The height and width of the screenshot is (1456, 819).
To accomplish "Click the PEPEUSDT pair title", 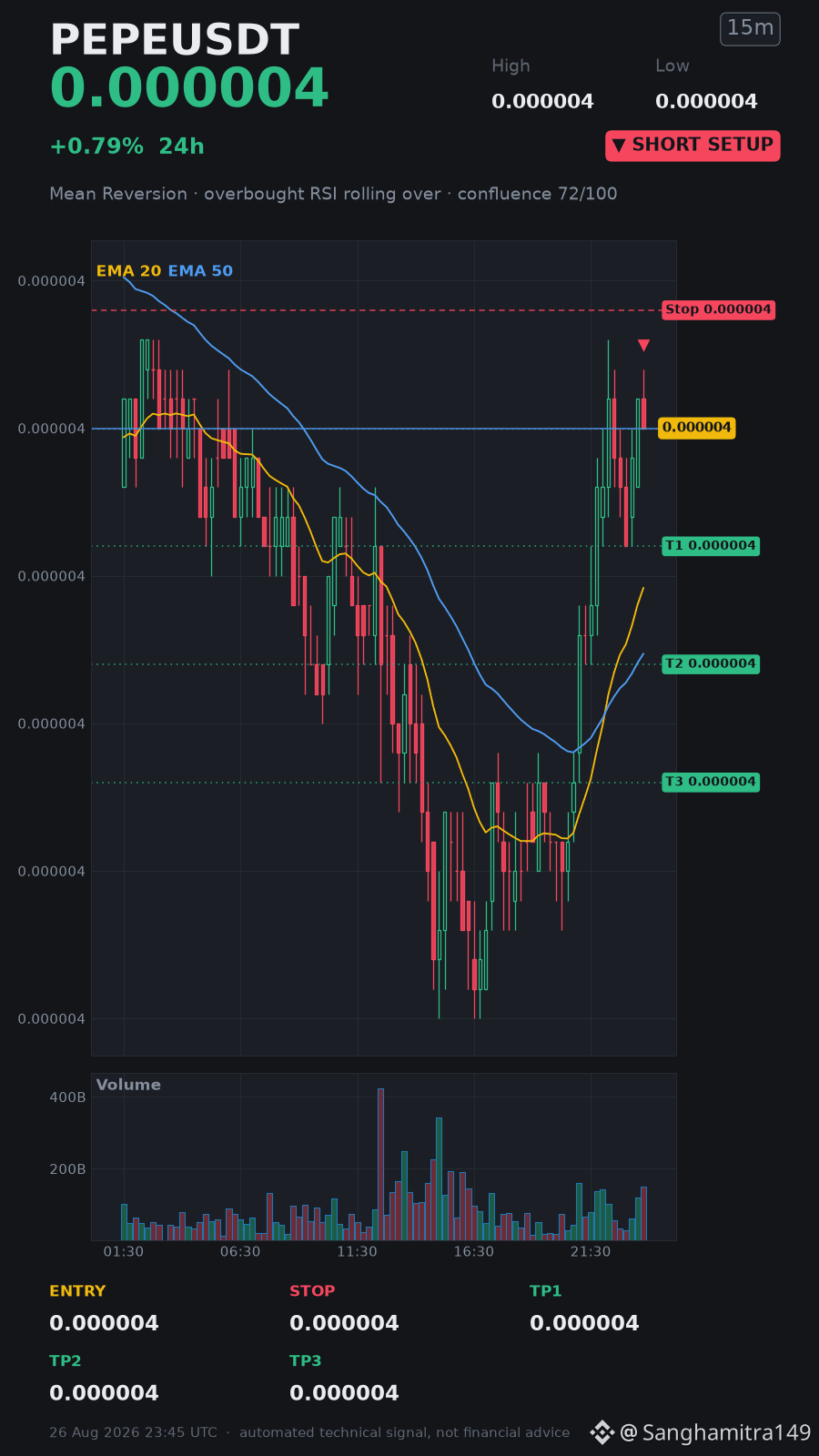I will coord(175,40).
